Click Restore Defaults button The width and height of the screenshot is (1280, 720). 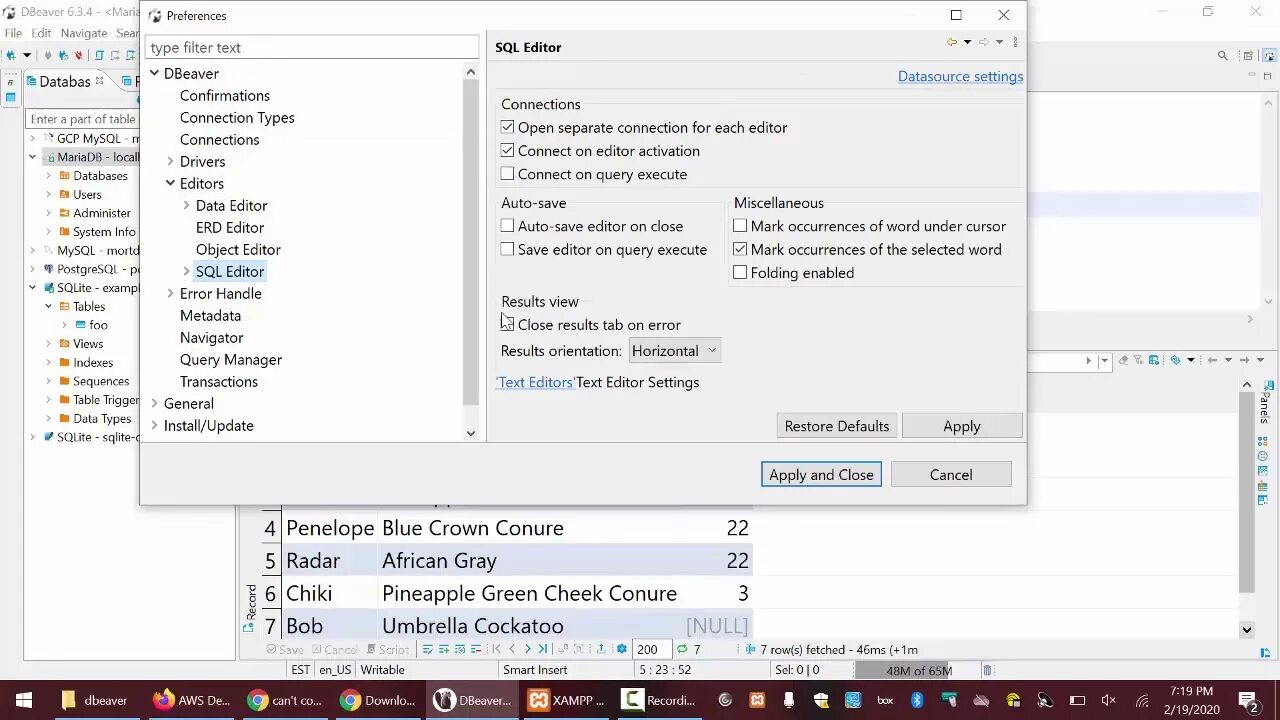point(837,426)
